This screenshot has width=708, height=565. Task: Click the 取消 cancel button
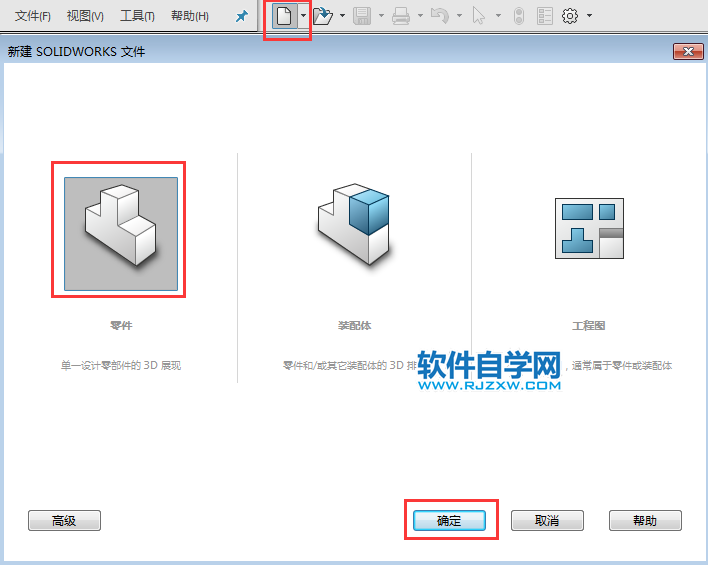[547, 521]
